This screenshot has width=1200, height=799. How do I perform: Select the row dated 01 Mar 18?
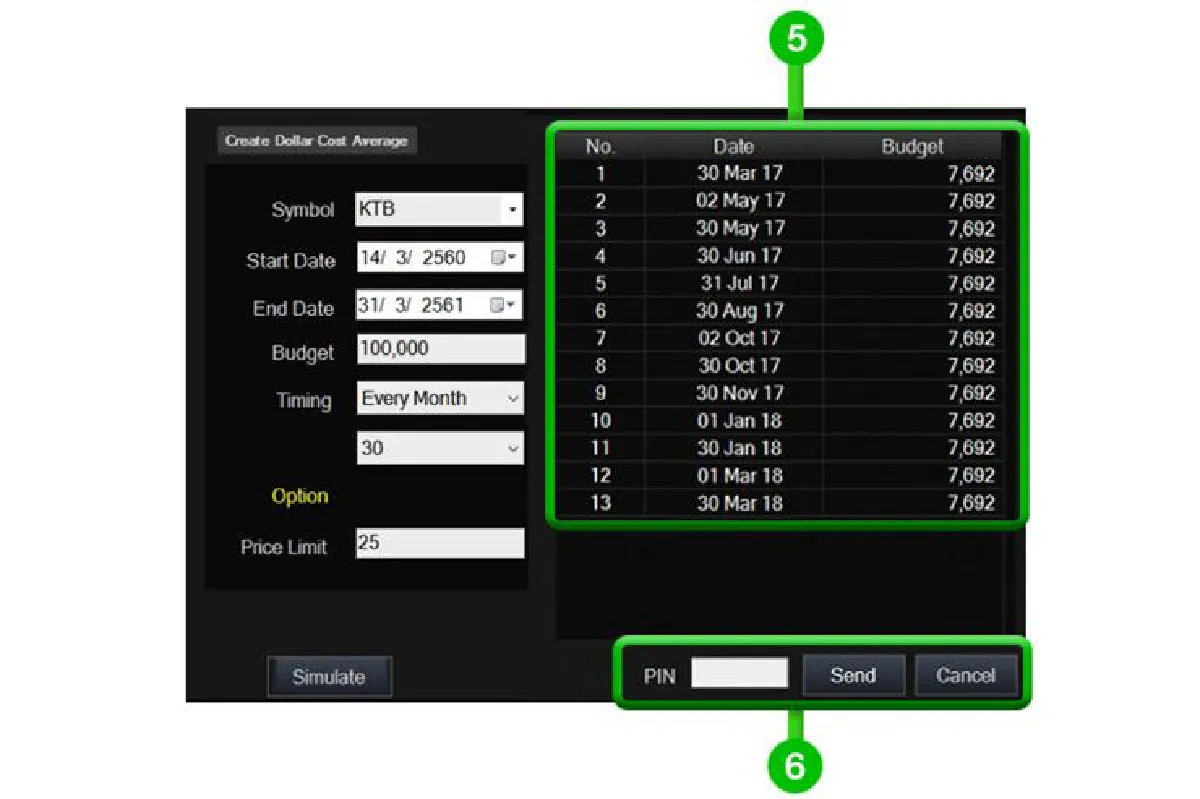pos(779,475)
